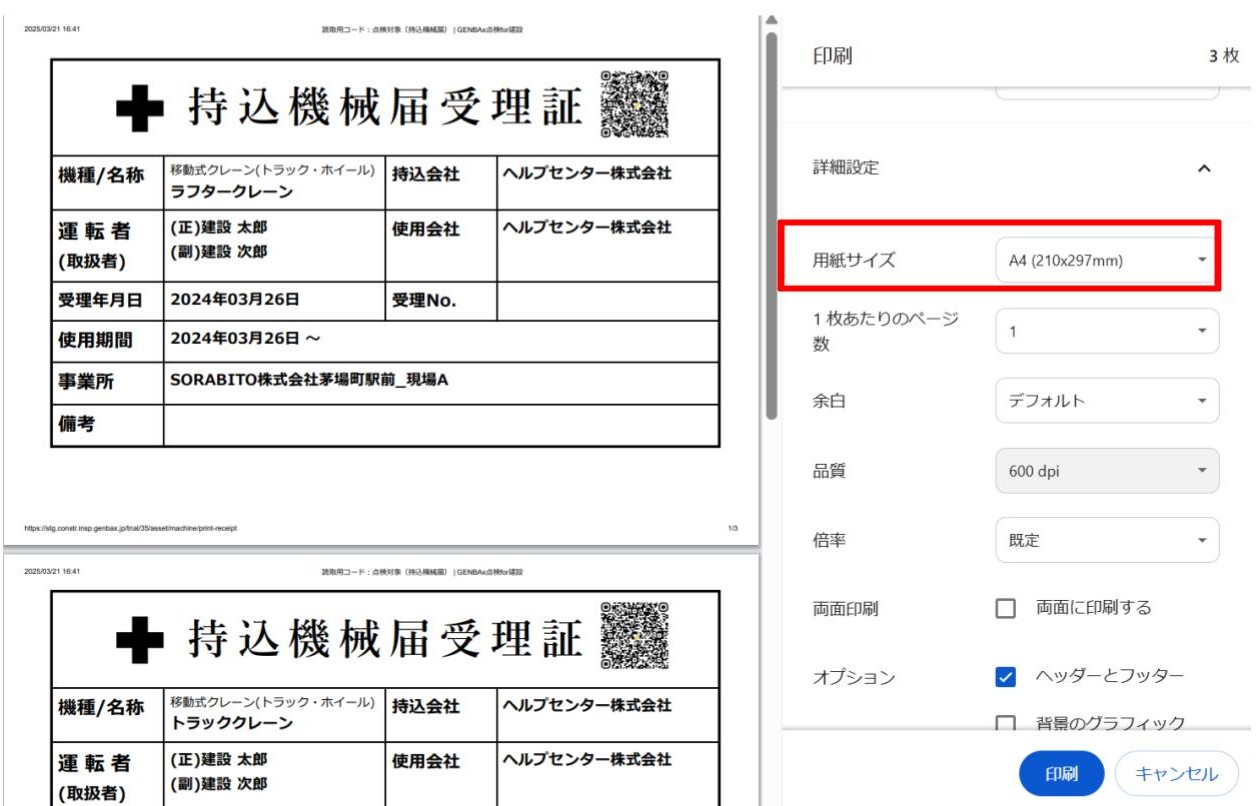The width and height of the screenshot is (1258, 806).
Task: Click the QR code on first page preview
Action: coord(634,105)
